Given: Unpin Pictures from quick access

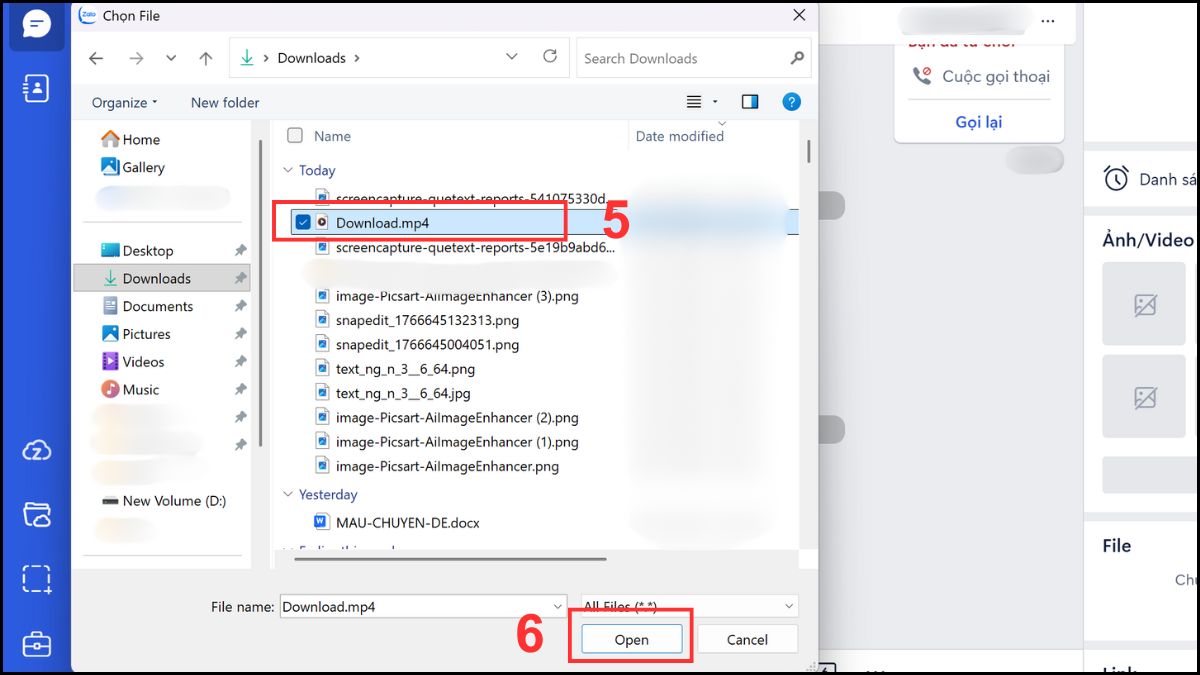Looking at the screenshot, I should 240,334.
